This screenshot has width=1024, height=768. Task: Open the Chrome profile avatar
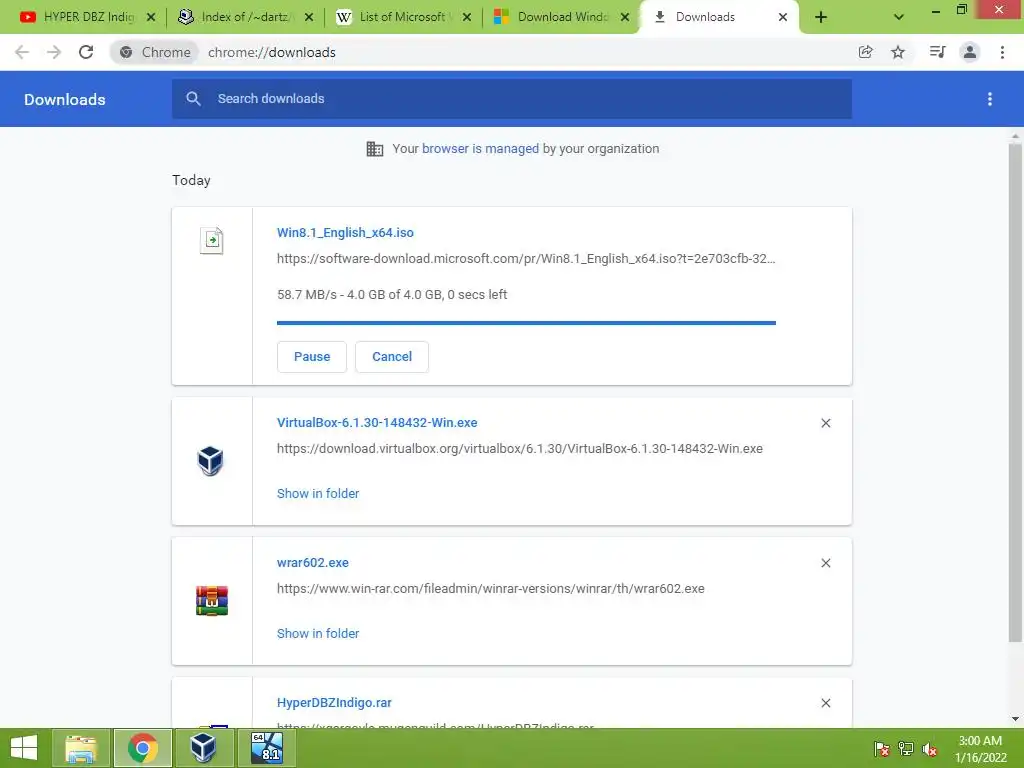click(970, 52)
